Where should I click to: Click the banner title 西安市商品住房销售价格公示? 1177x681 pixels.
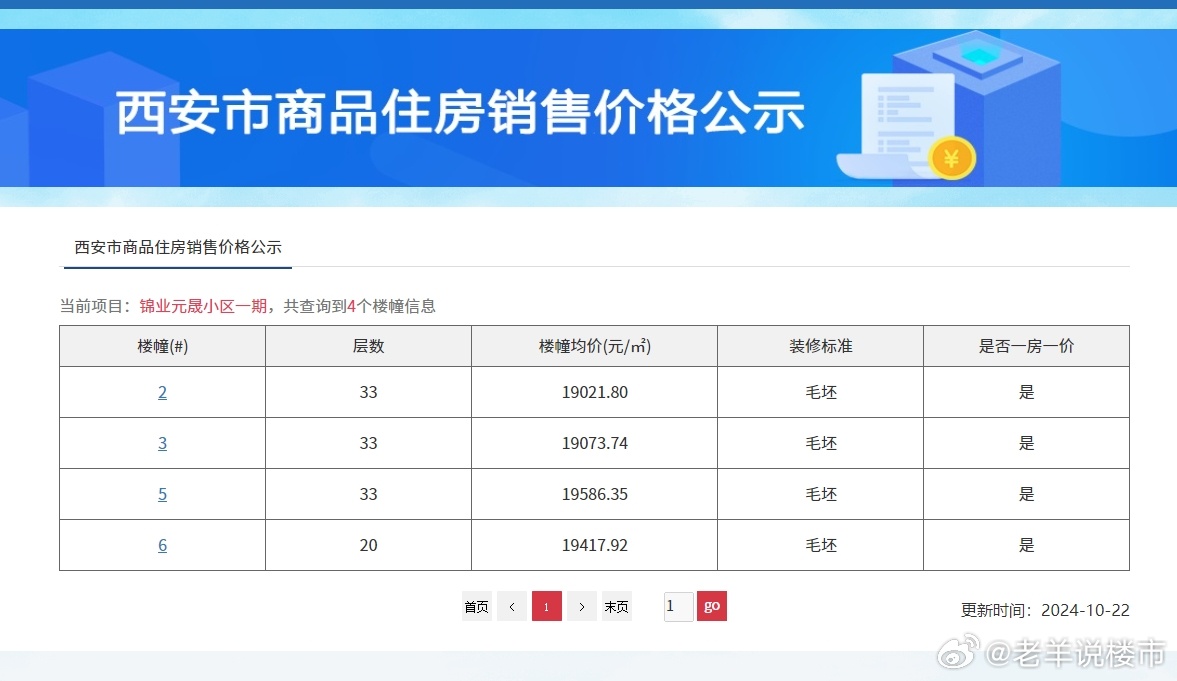[x=461, y=112]
